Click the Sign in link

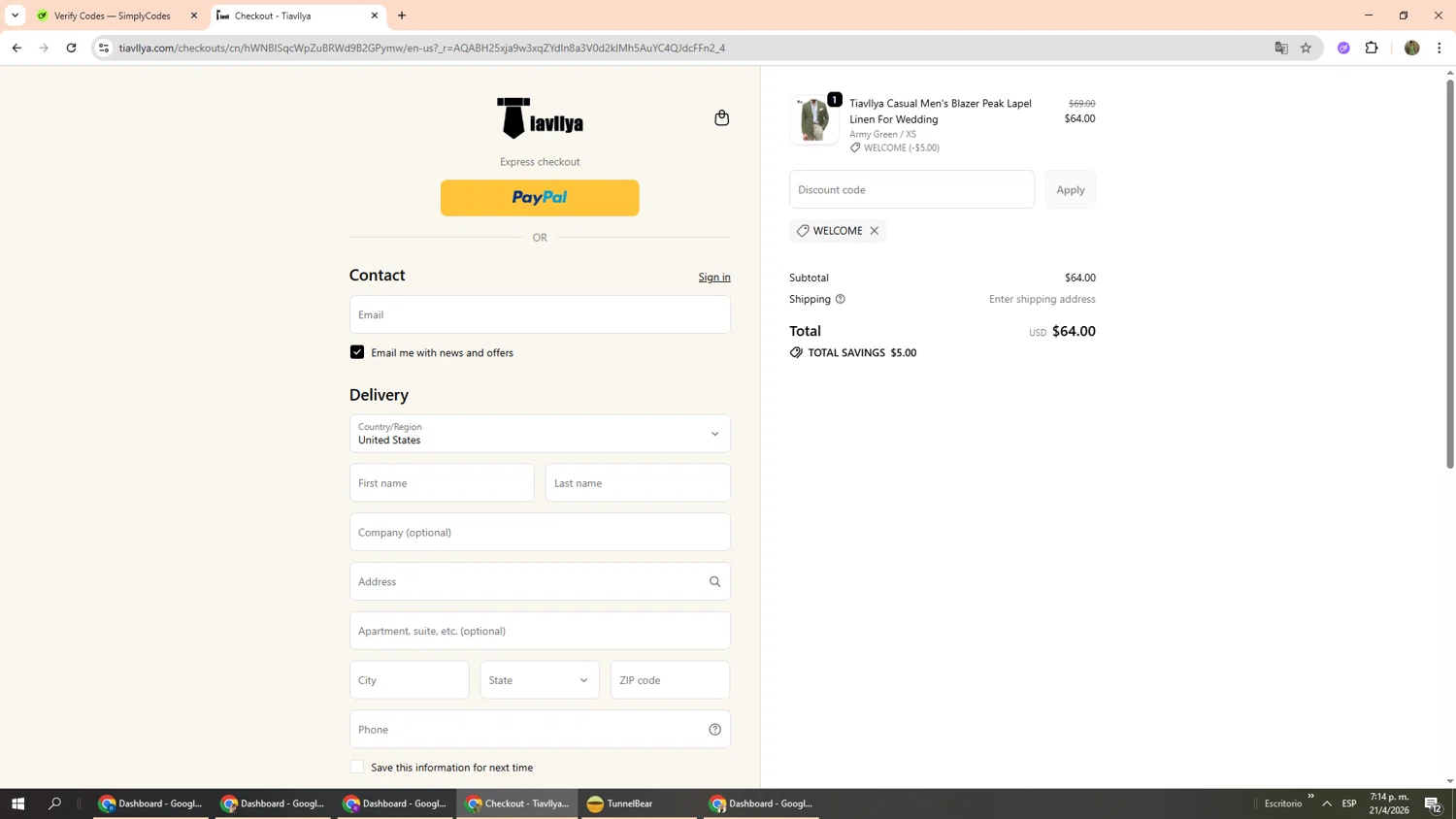tap(714, 278)
